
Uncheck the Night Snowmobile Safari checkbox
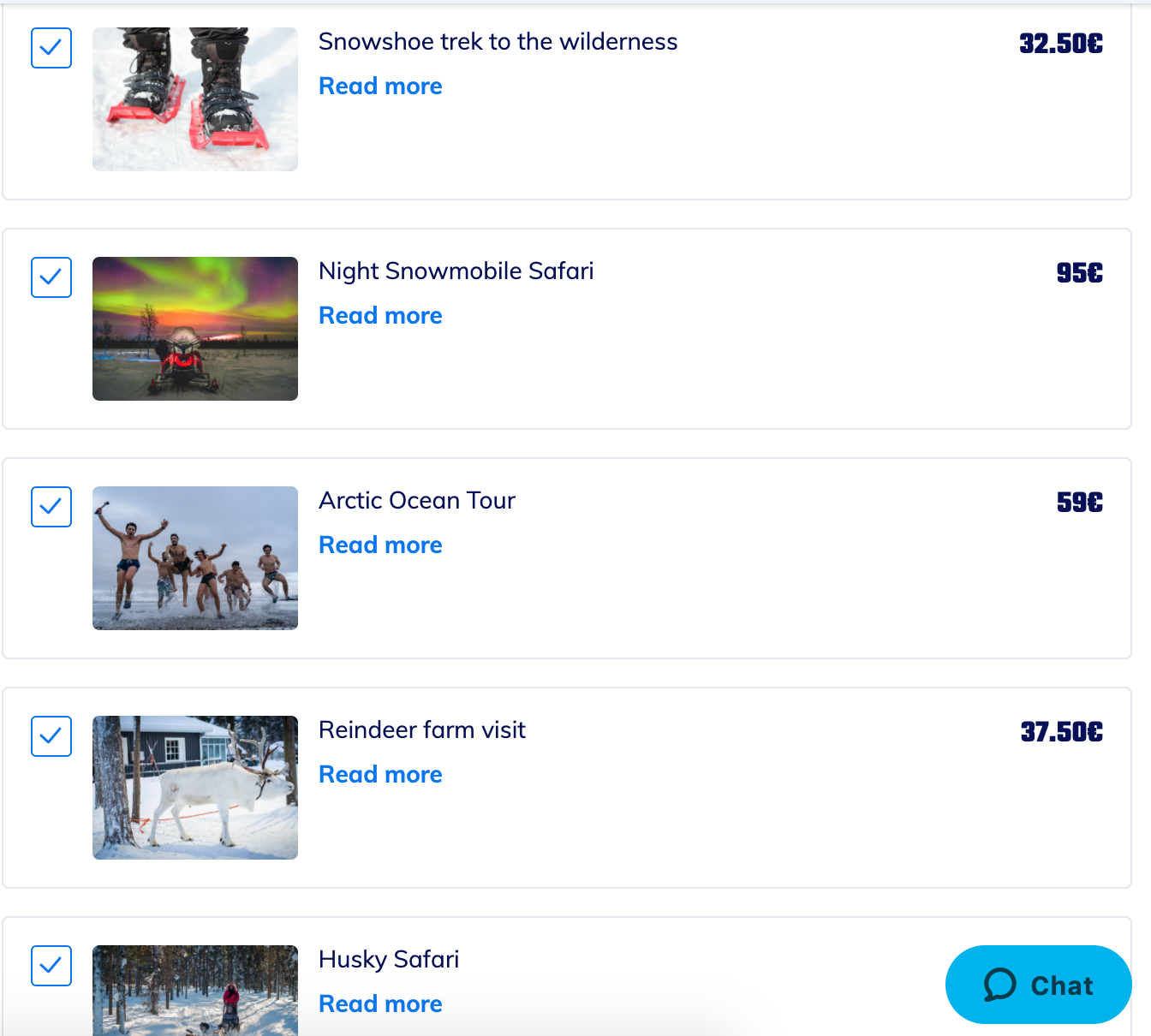click(x=51, y=277)
